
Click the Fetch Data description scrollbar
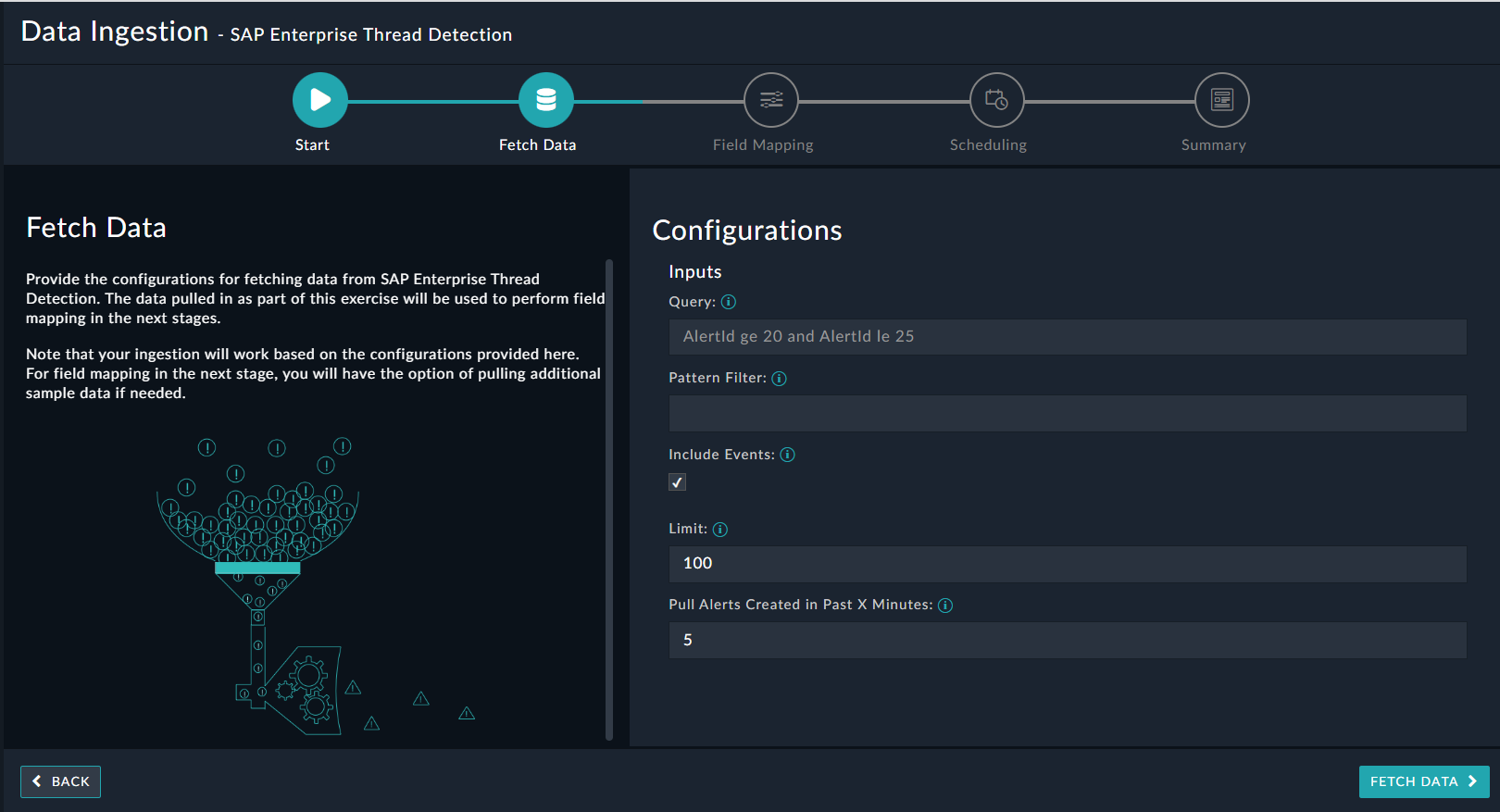(609, 500)
